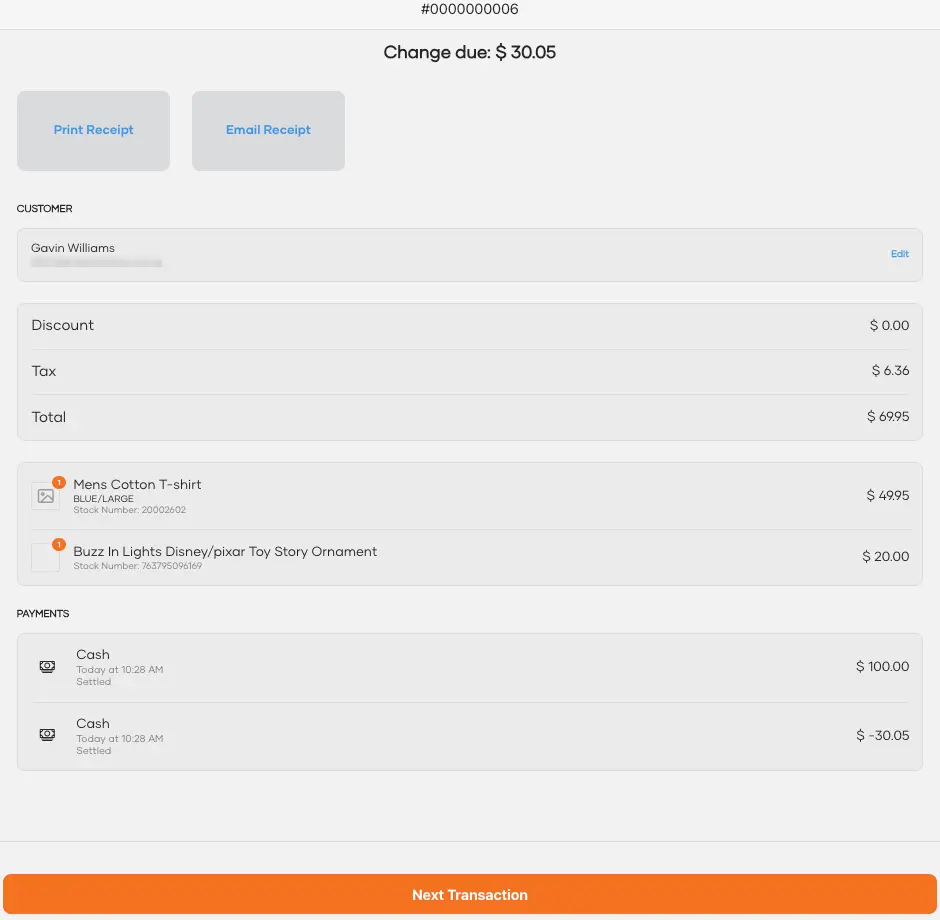Open the $ -30.05 Cash payment entry
Image resolution: width=940 pixels, height=920 pixels.
pyautogui.click(x=470, y=737)
